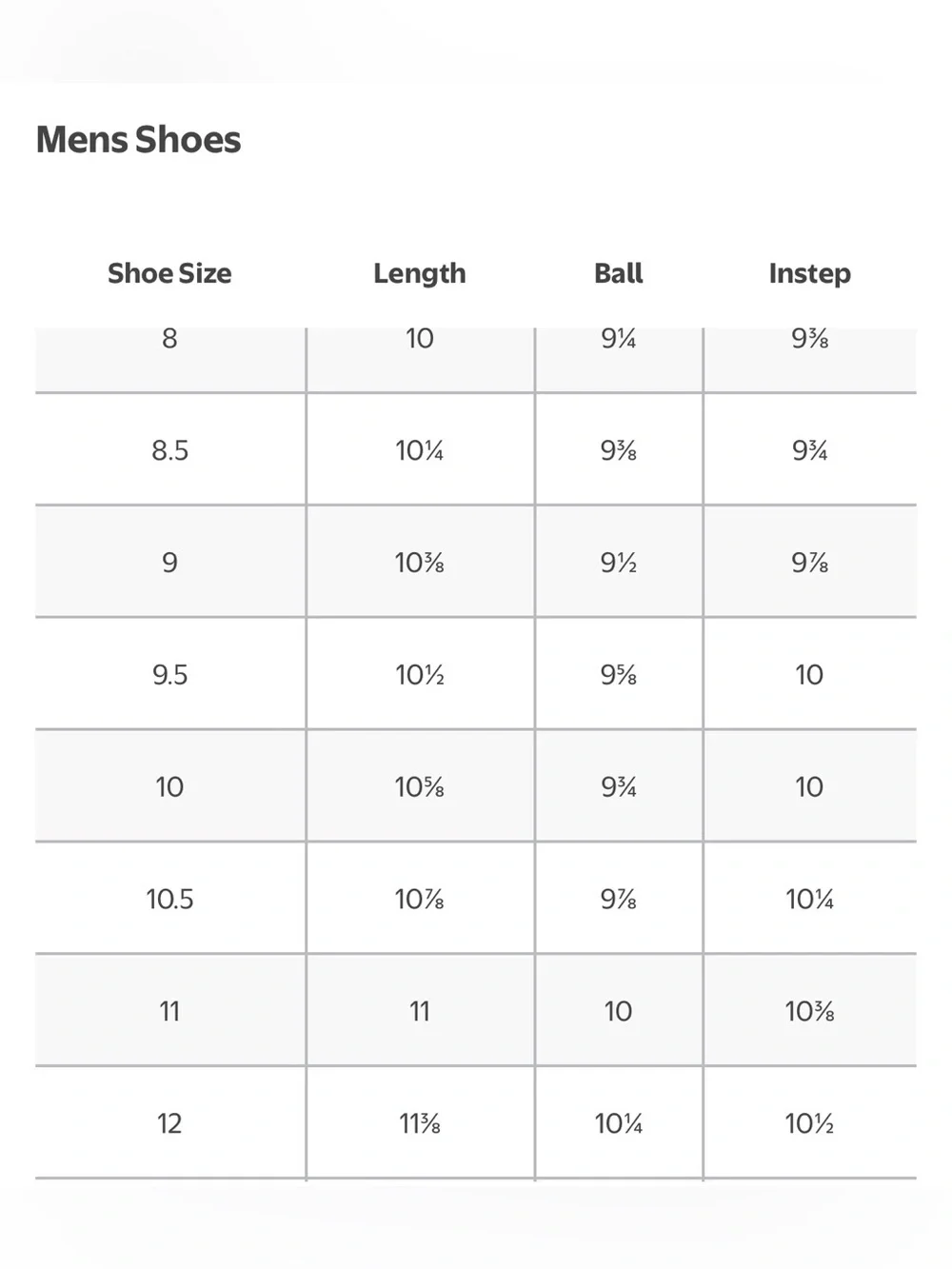Click ball value 9½
This screenshot has width=952, height=1269.
click(619, 563)
